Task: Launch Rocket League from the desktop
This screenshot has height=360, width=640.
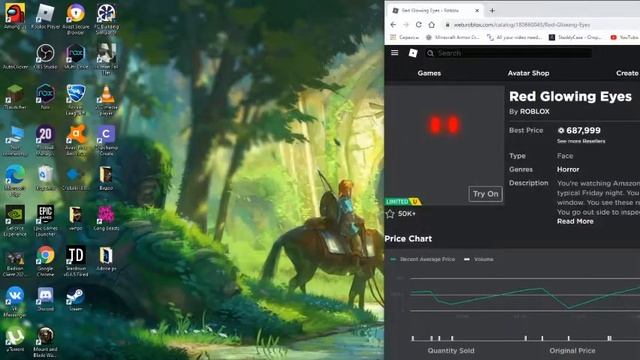Action: point(76,99)
